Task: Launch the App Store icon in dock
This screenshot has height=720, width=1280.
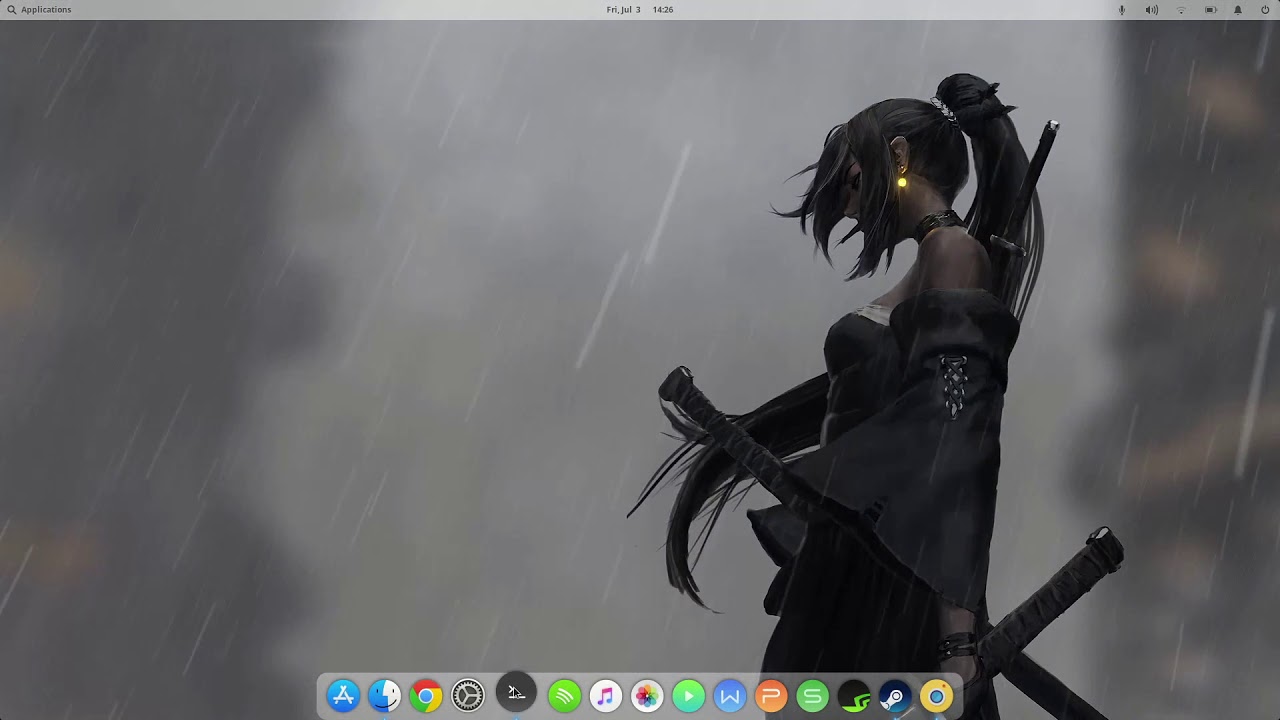Action: (x=343, y=695)
